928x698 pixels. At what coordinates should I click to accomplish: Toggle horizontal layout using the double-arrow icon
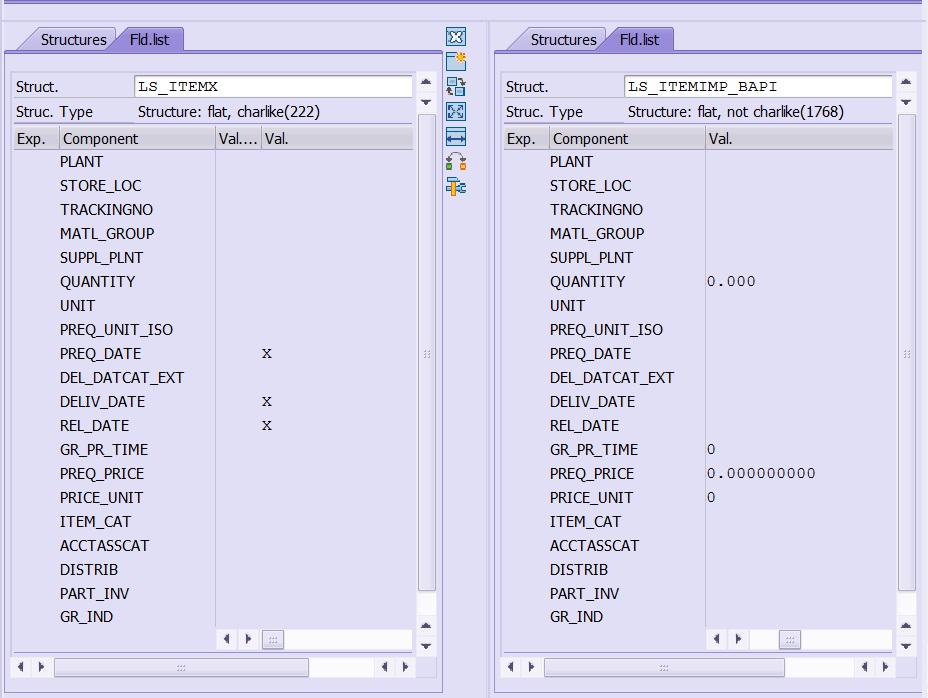[x=455, y=136]
